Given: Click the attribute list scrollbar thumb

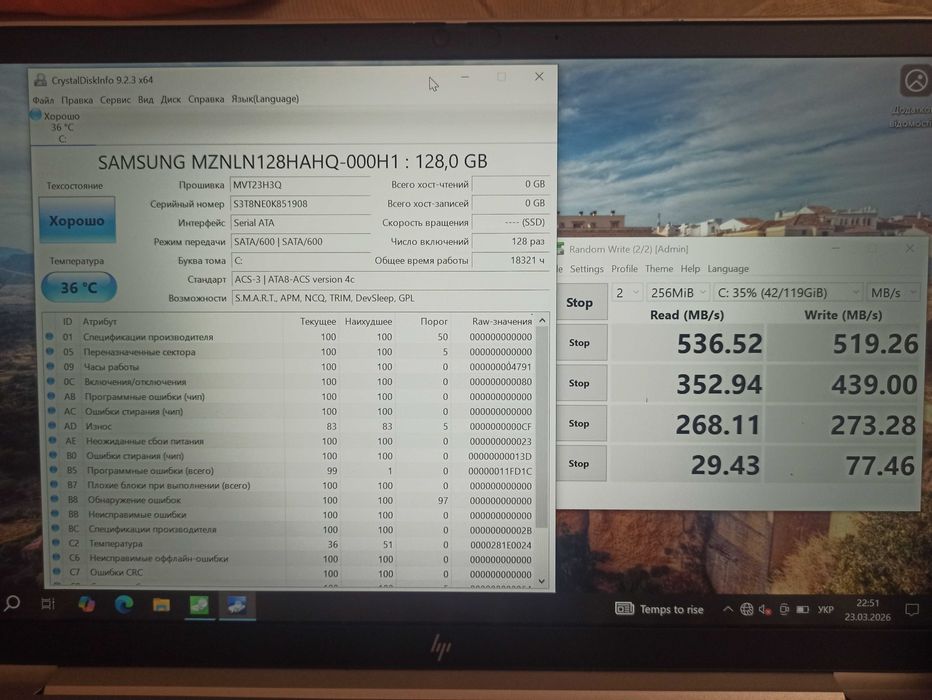Looking at the screenshot, I should click(x=541, y=427).
